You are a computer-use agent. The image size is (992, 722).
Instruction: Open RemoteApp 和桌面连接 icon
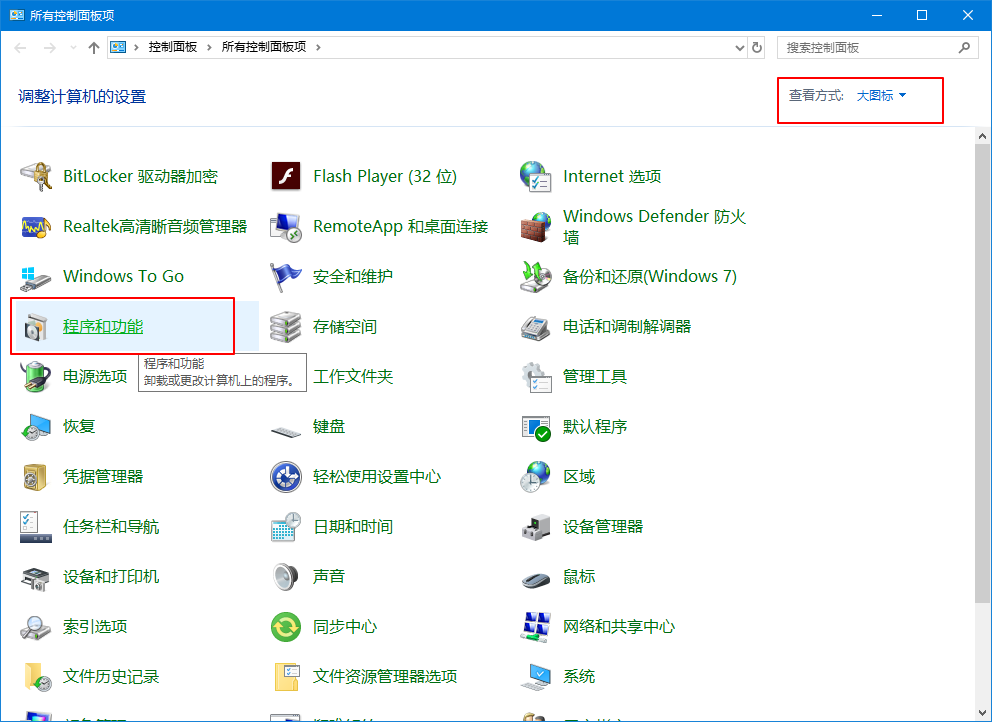(286, 227)
